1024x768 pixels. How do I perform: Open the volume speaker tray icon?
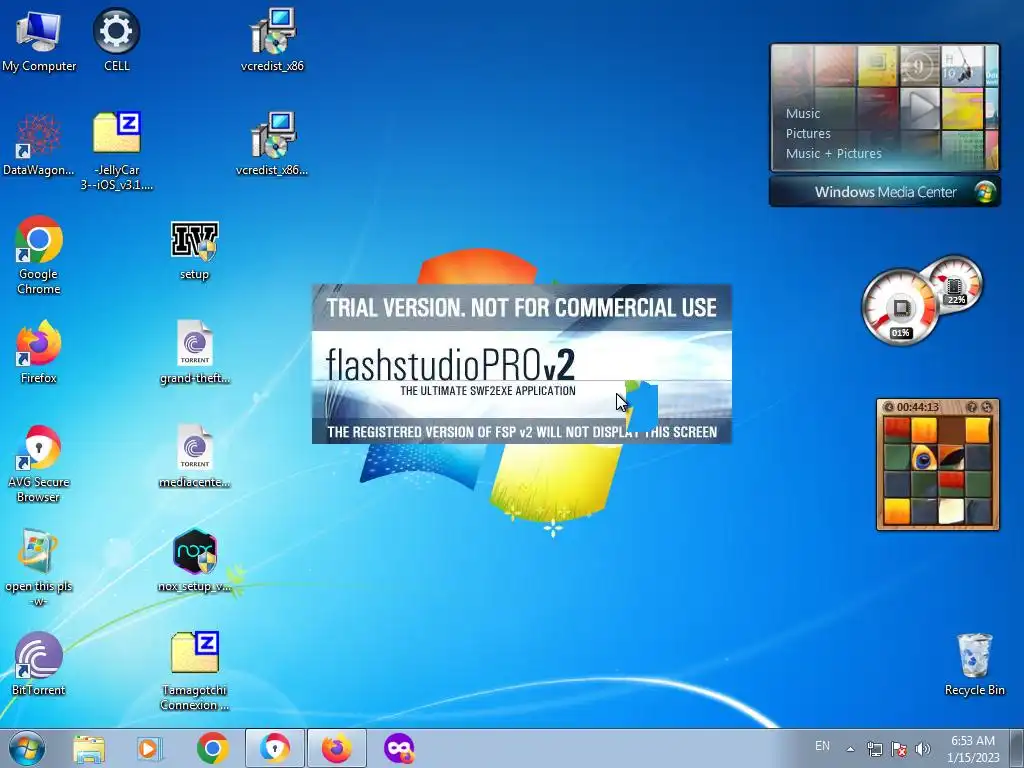(923, 749)
